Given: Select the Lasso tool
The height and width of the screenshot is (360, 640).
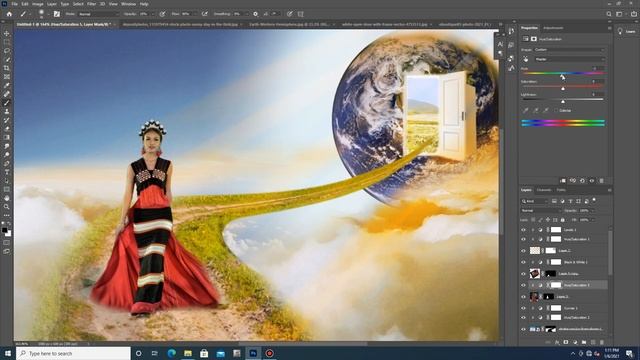Looking at the screenshot, I should pyautogui.click(x=7, y=51).
